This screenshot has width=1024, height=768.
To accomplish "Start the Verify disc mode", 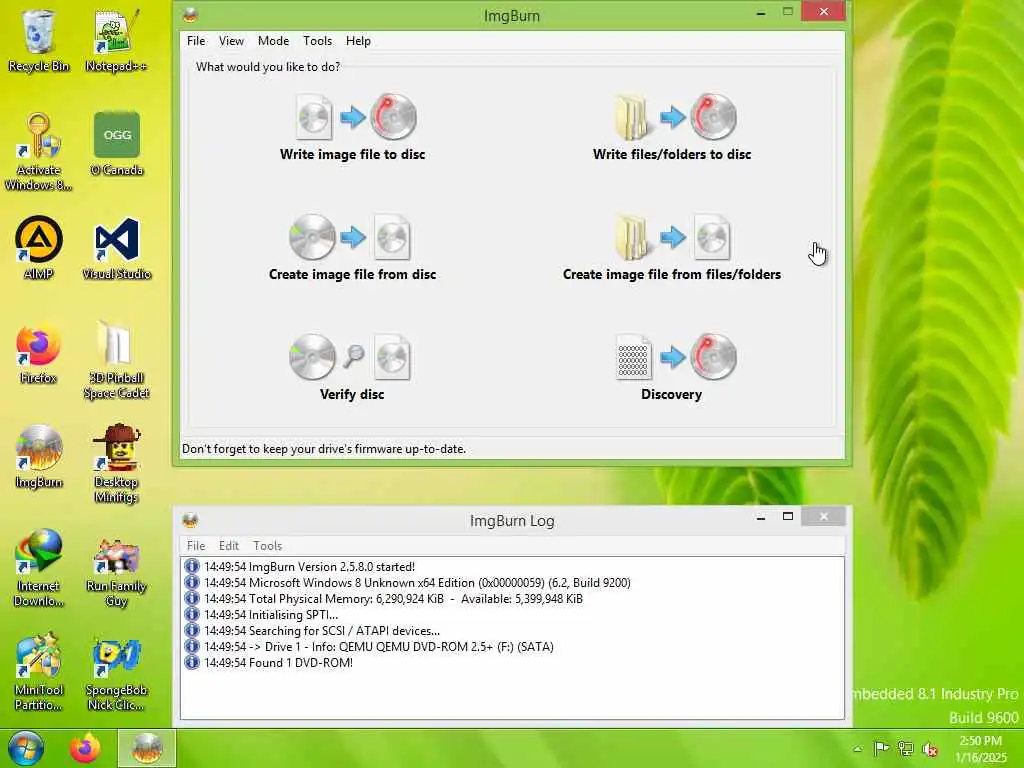I will [x=350, y=357].
